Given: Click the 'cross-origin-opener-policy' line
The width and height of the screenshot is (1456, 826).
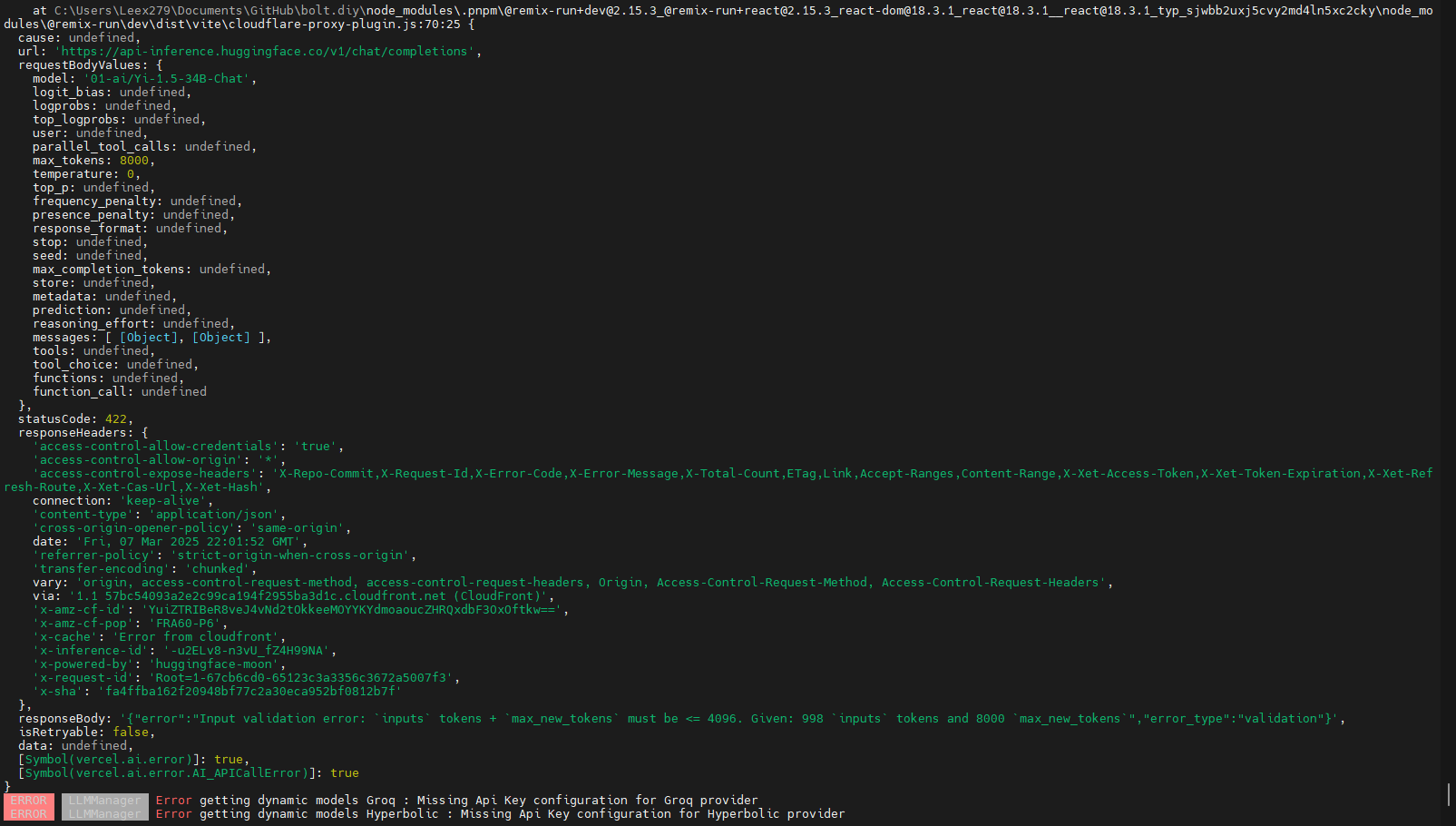Looking at the screenshot, I should point(192,528).
